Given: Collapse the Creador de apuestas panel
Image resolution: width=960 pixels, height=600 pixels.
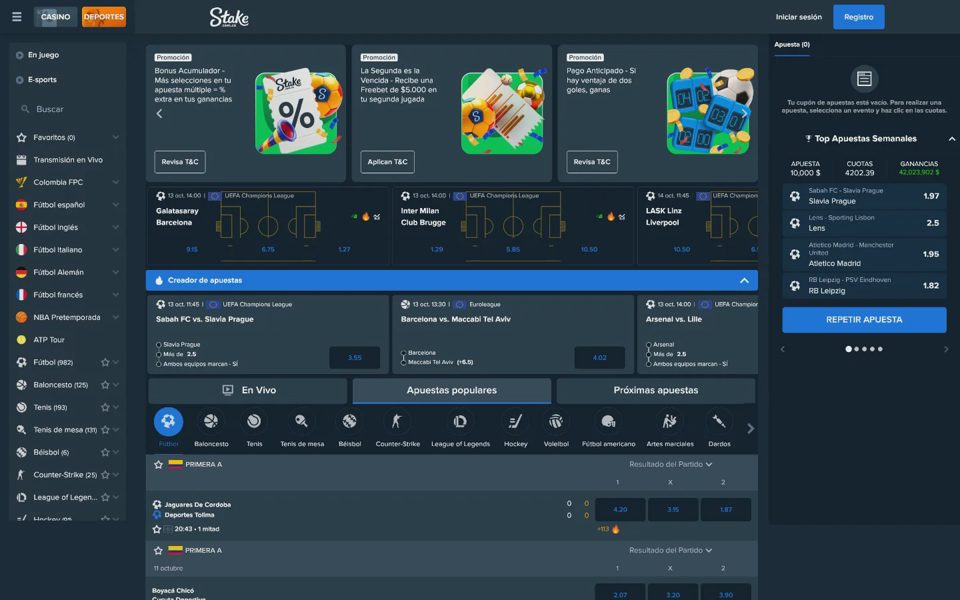Looking at the screenshot, I should 744,280.
